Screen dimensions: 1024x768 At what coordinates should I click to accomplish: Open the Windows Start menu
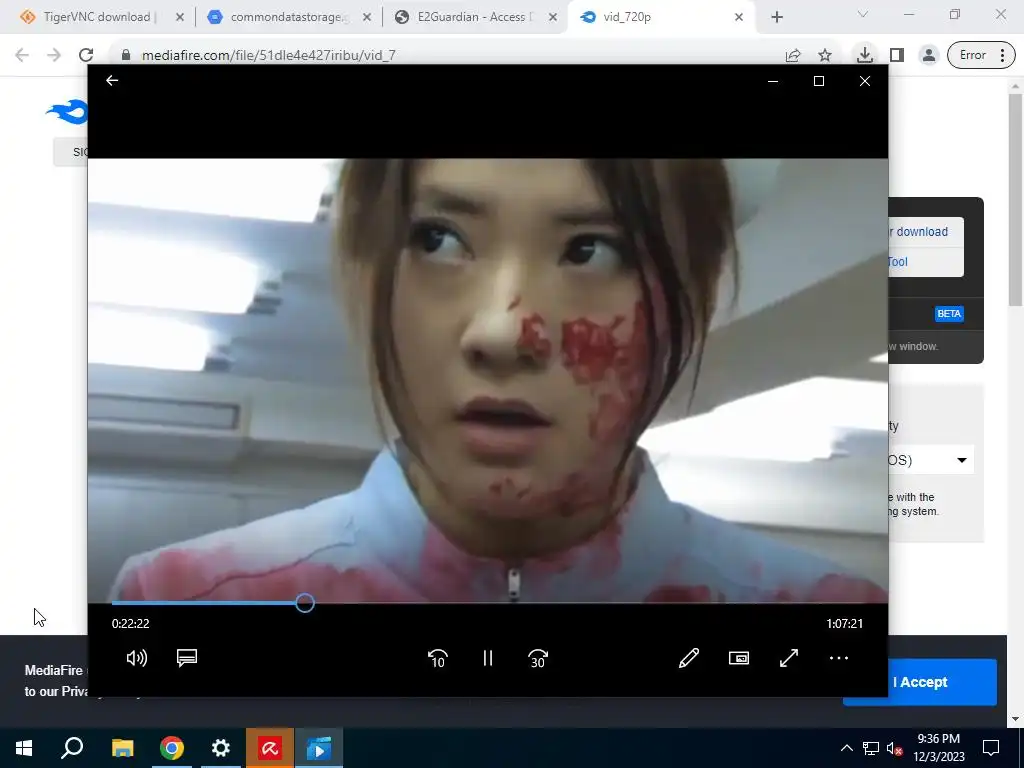(x=24, y=748)
